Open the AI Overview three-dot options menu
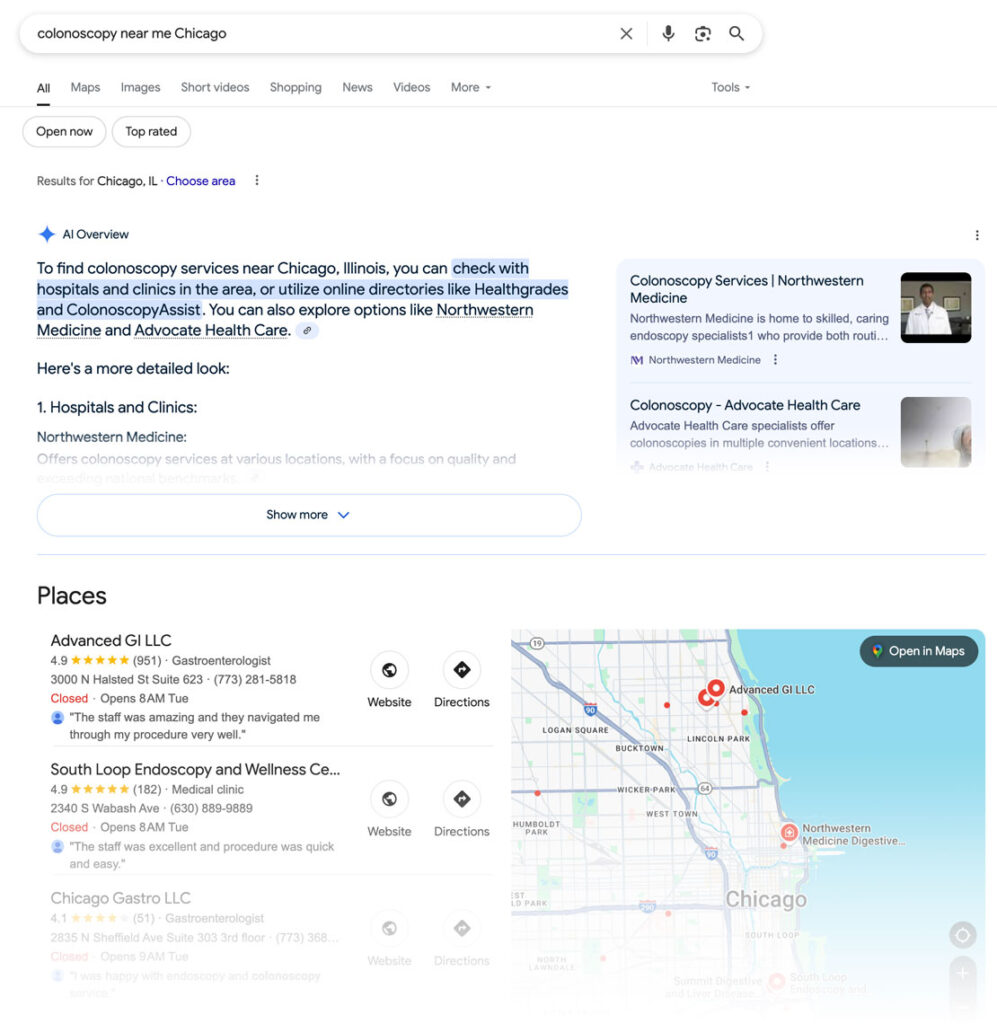The height and width of the screenshot is (1024, 997). pyautogui.click(x=977, y=235)
